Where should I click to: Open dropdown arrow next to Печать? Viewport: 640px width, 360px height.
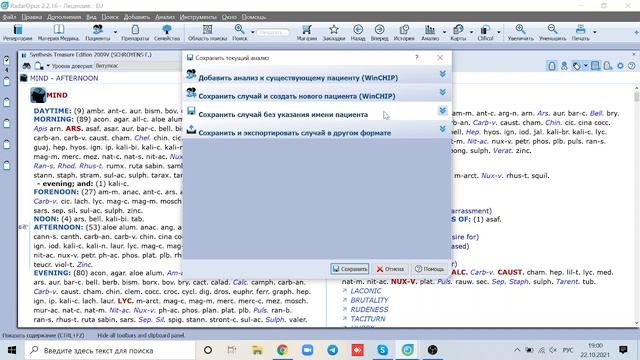pos(595,32)
